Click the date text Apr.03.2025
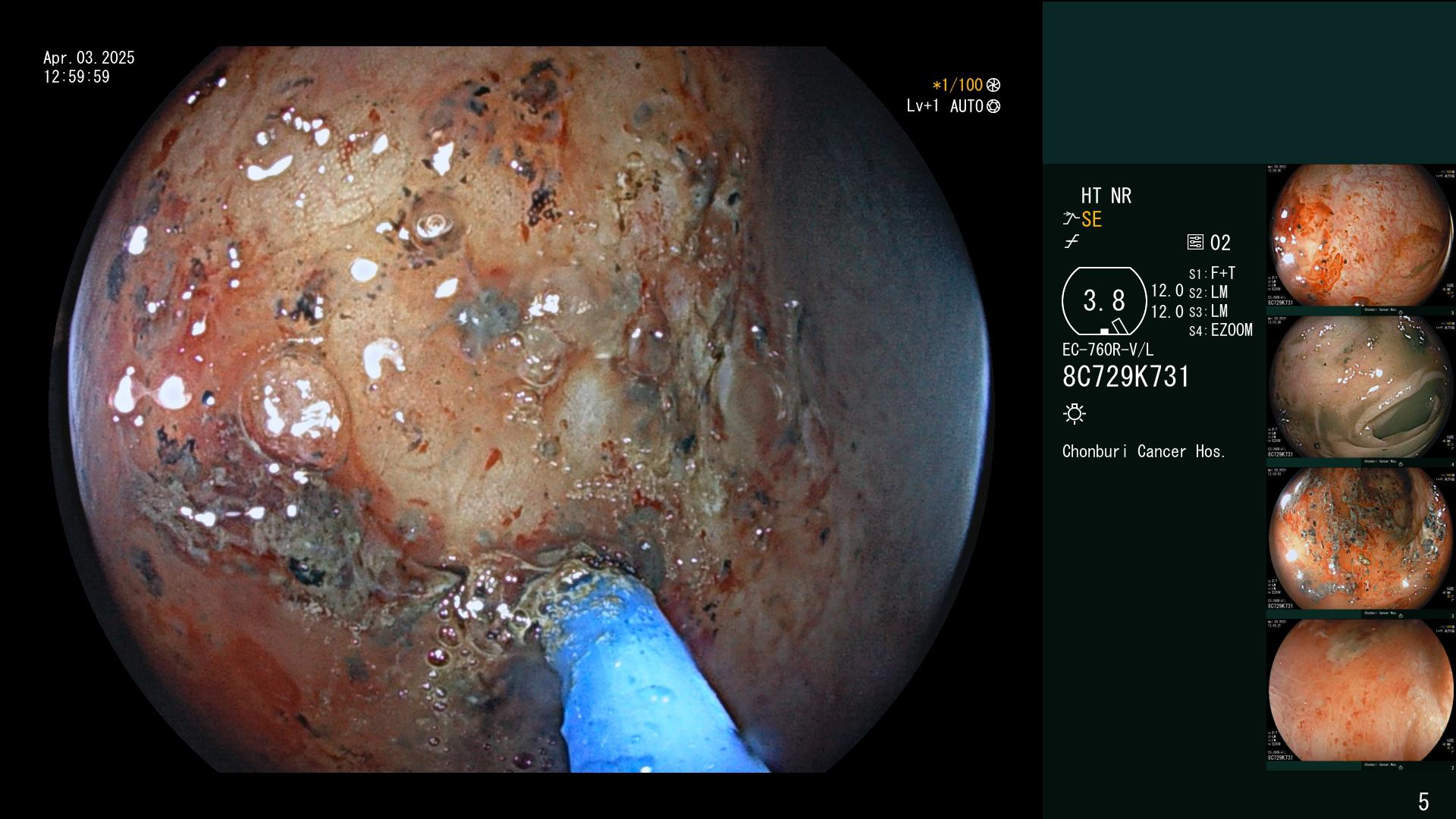The image size is (1456, 819). tap(89, 58)
